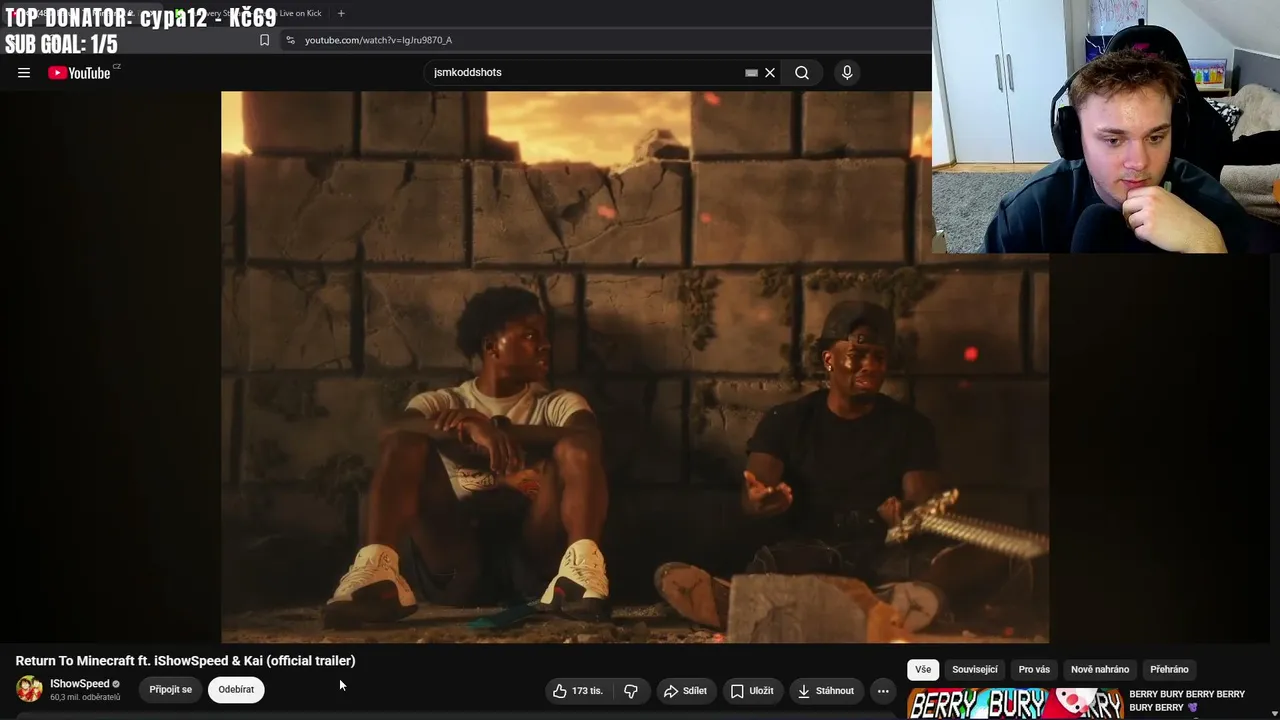This screenshot has width=1280, height=720.
Task: Subscribe with the Odebírat button
Action: click(x=236, y=689)
